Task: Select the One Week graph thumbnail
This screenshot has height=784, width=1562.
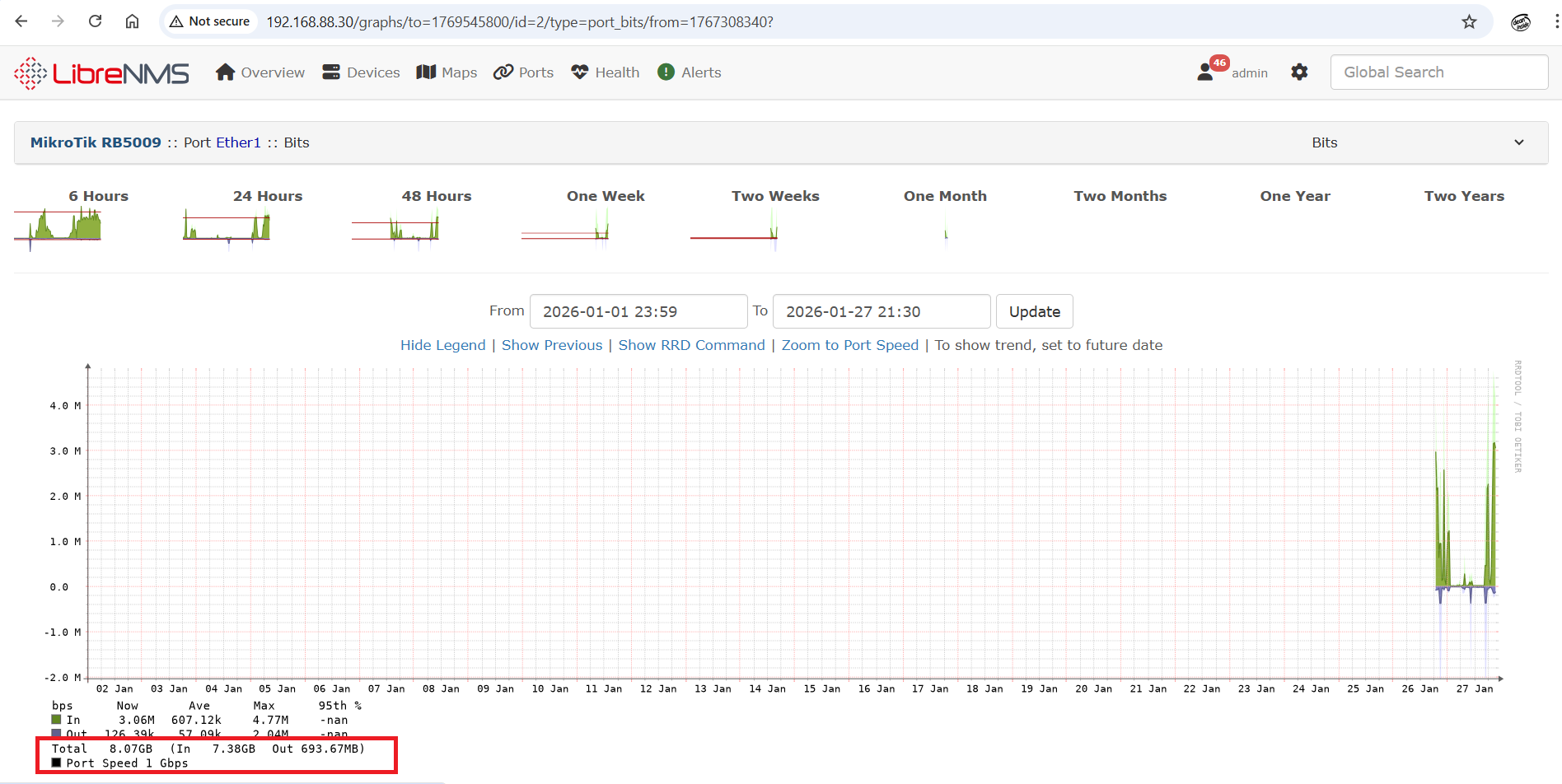Action: [x=565, y=229]
